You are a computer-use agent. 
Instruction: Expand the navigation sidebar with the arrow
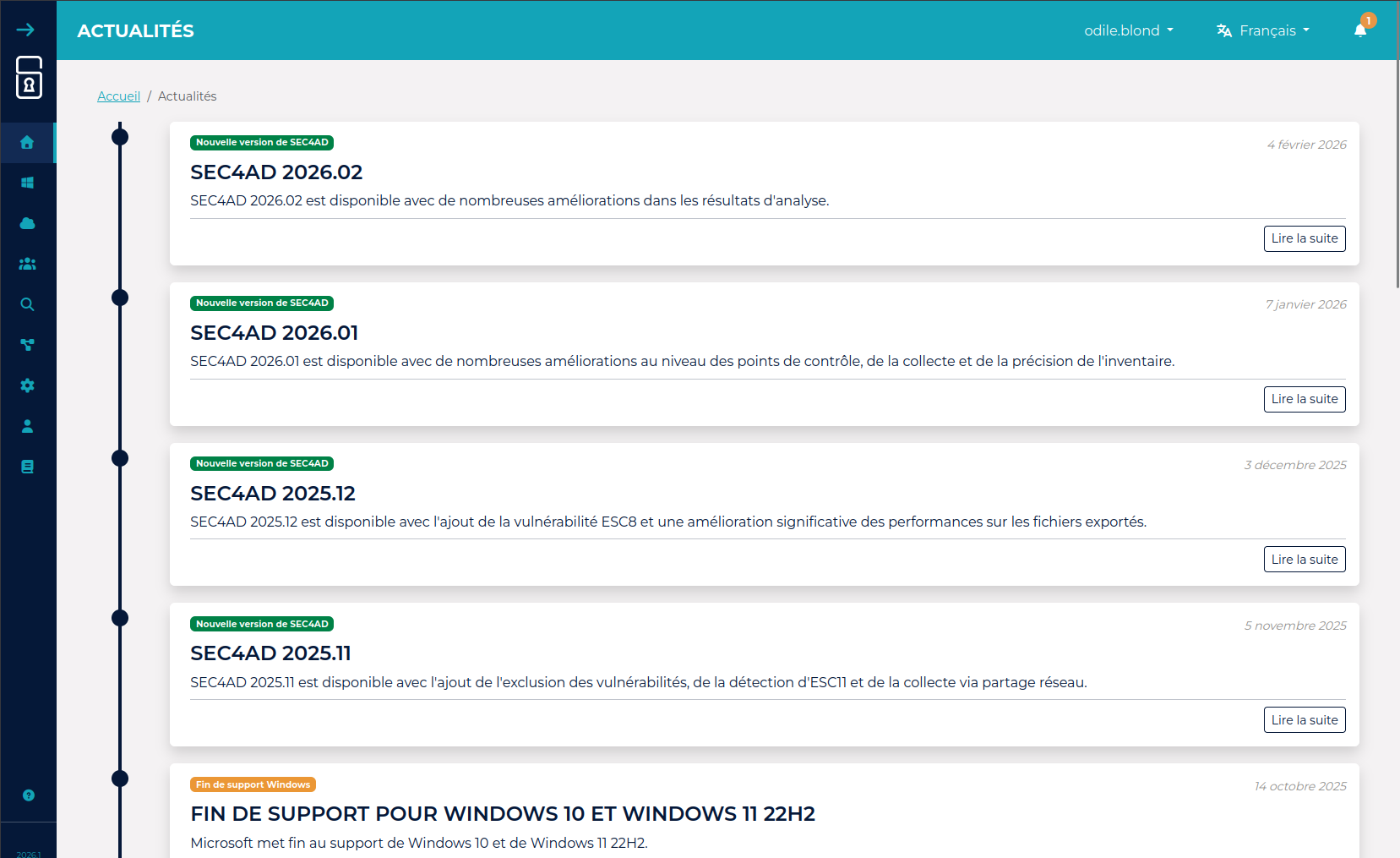[28, 28]
